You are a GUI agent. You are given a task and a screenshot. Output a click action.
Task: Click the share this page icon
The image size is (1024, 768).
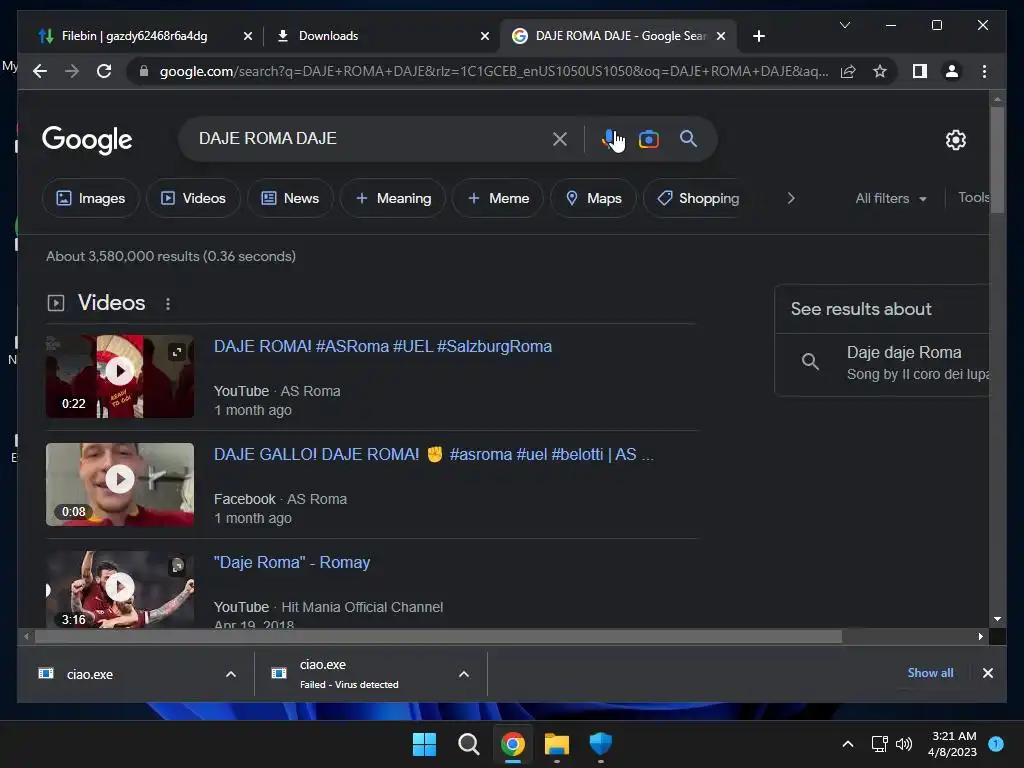848,71
